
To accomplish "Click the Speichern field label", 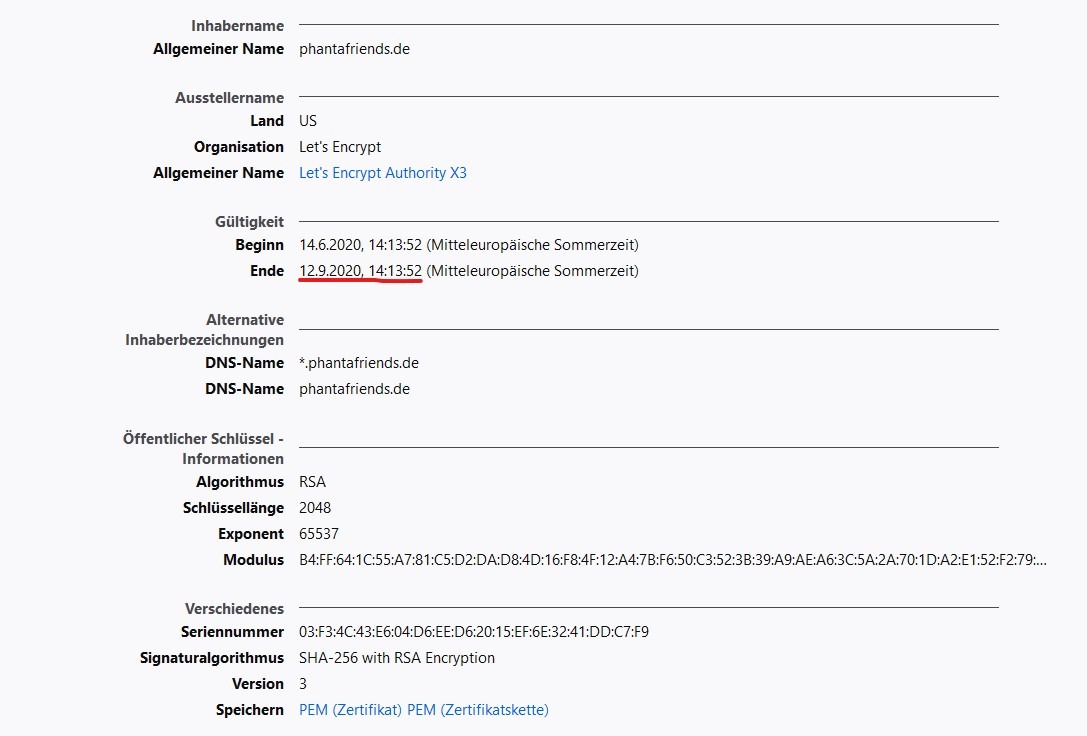I will pos(250,710).
